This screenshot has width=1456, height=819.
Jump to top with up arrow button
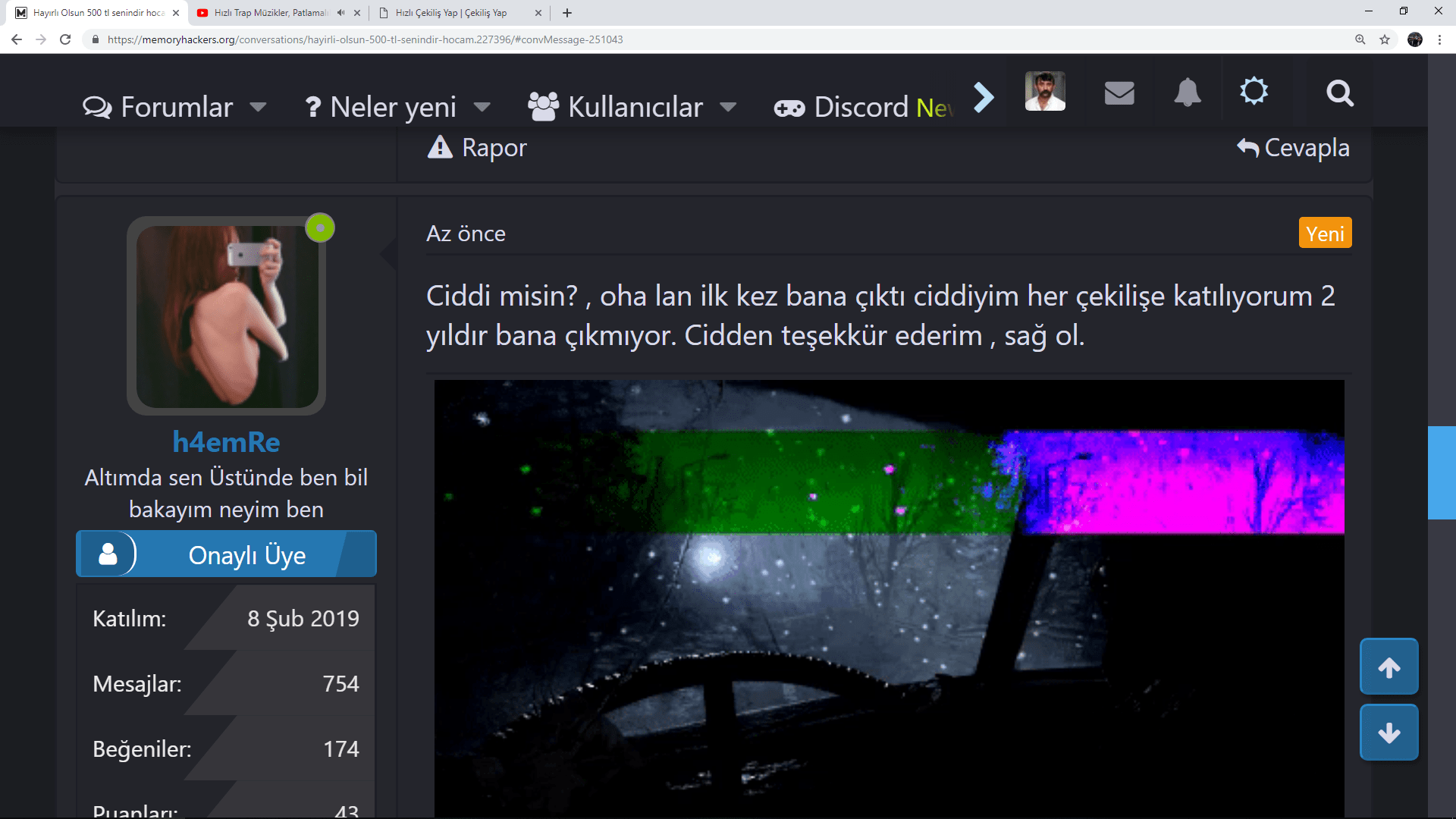coord(1389,667)
